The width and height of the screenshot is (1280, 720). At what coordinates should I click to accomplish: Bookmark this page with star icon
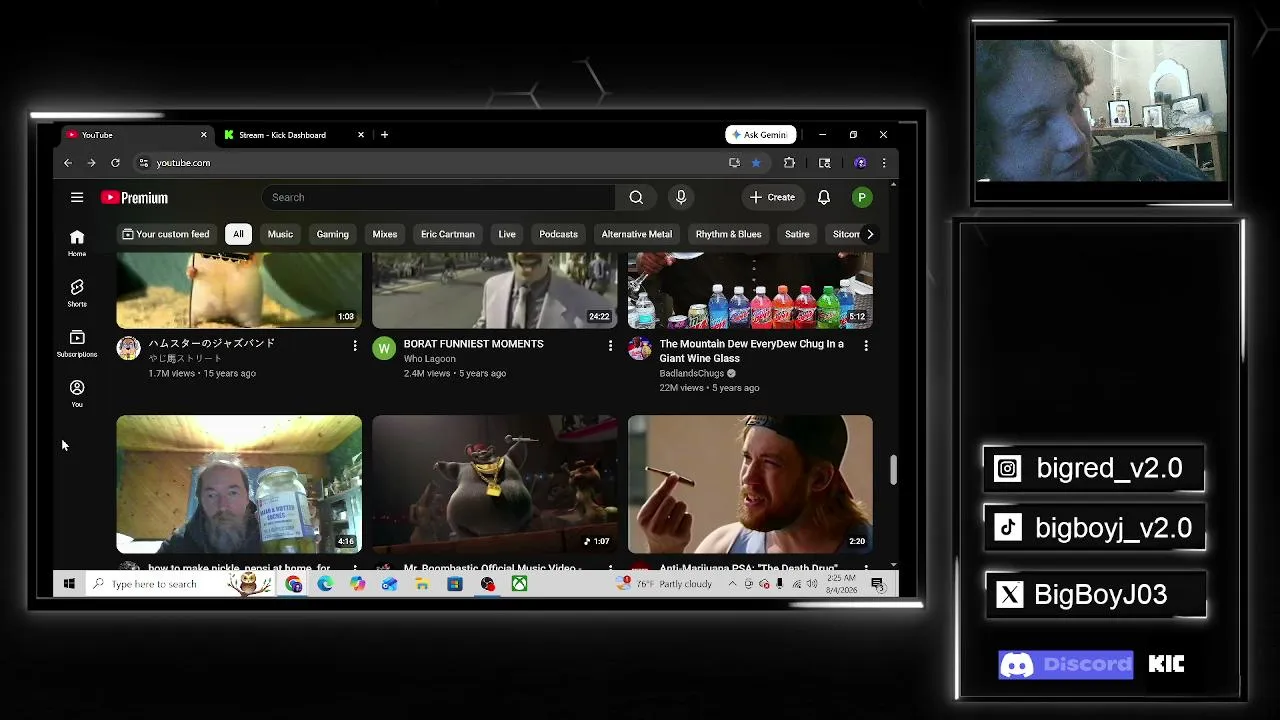coord(756,163)
